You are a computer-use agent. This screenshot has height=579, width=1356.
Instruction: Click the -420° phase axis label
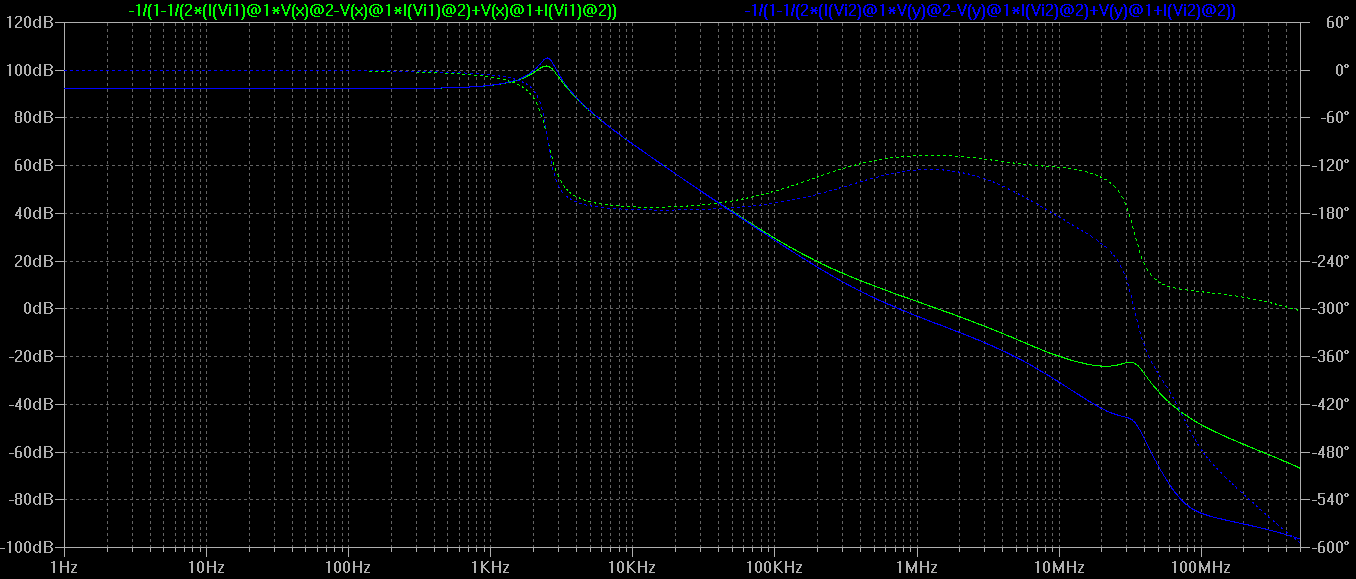click(1330, 404)
